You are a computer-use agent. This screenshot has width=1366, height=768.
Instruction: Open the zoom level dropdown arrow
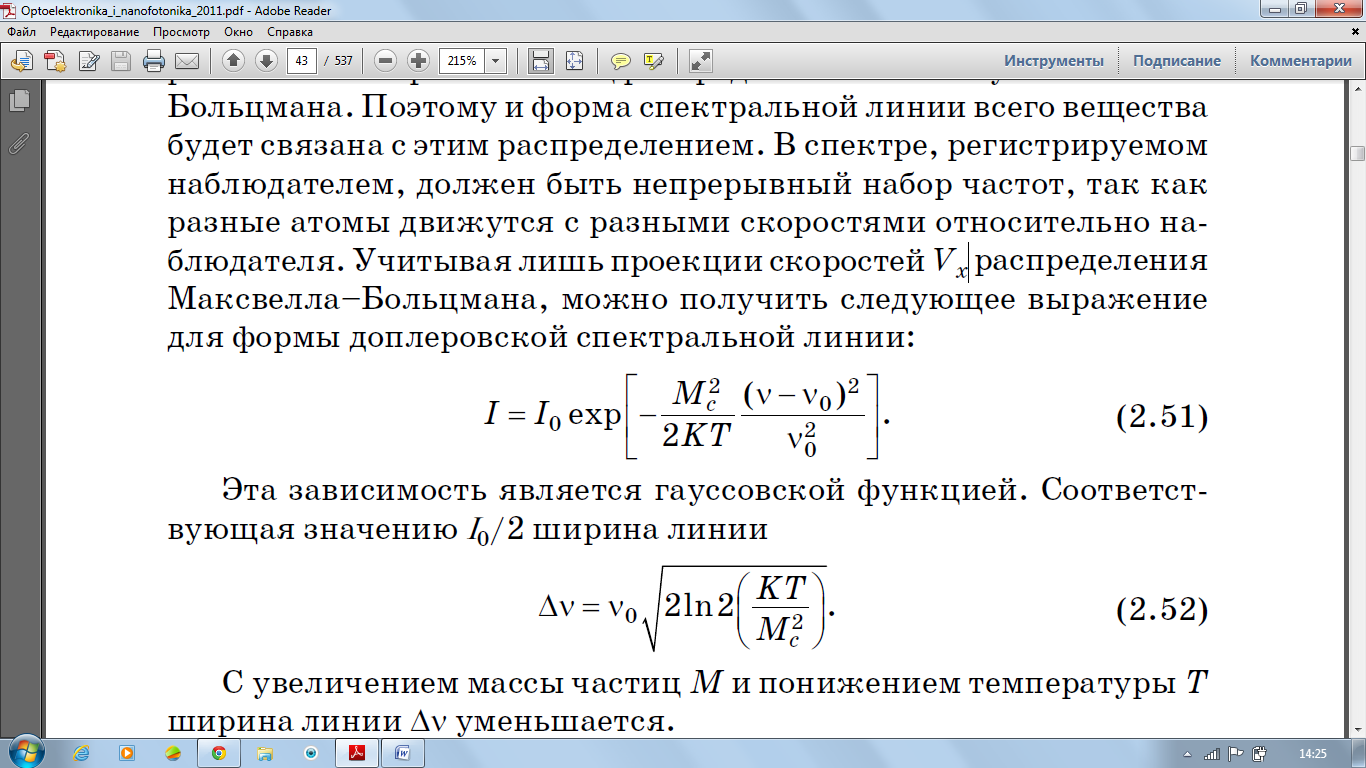[x=496, y=61]
